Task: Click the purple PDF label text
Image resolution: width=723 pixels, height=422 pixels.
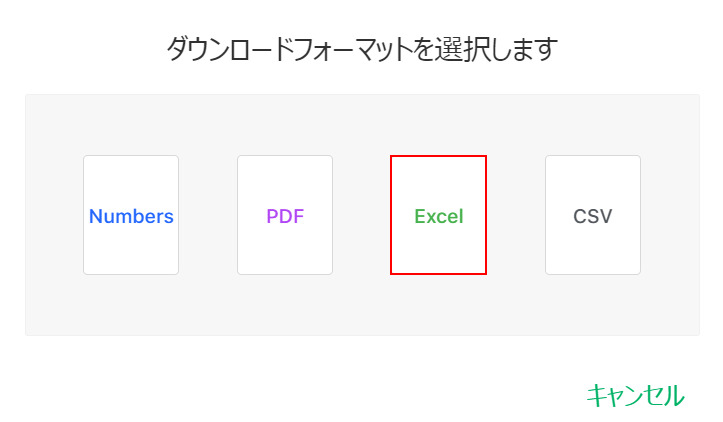Action: [x=285, y=216]
